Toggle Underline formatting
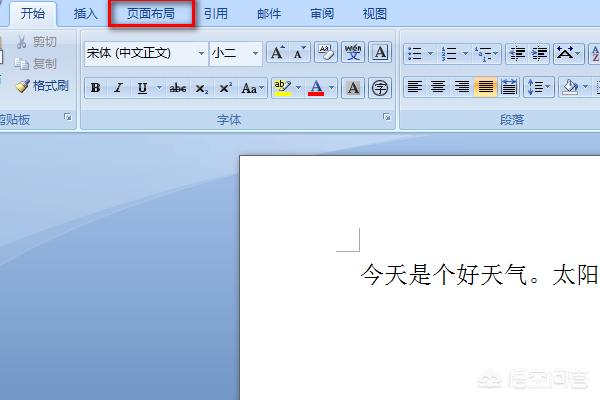This screenshot has height=400, width=600. point(142,88)
